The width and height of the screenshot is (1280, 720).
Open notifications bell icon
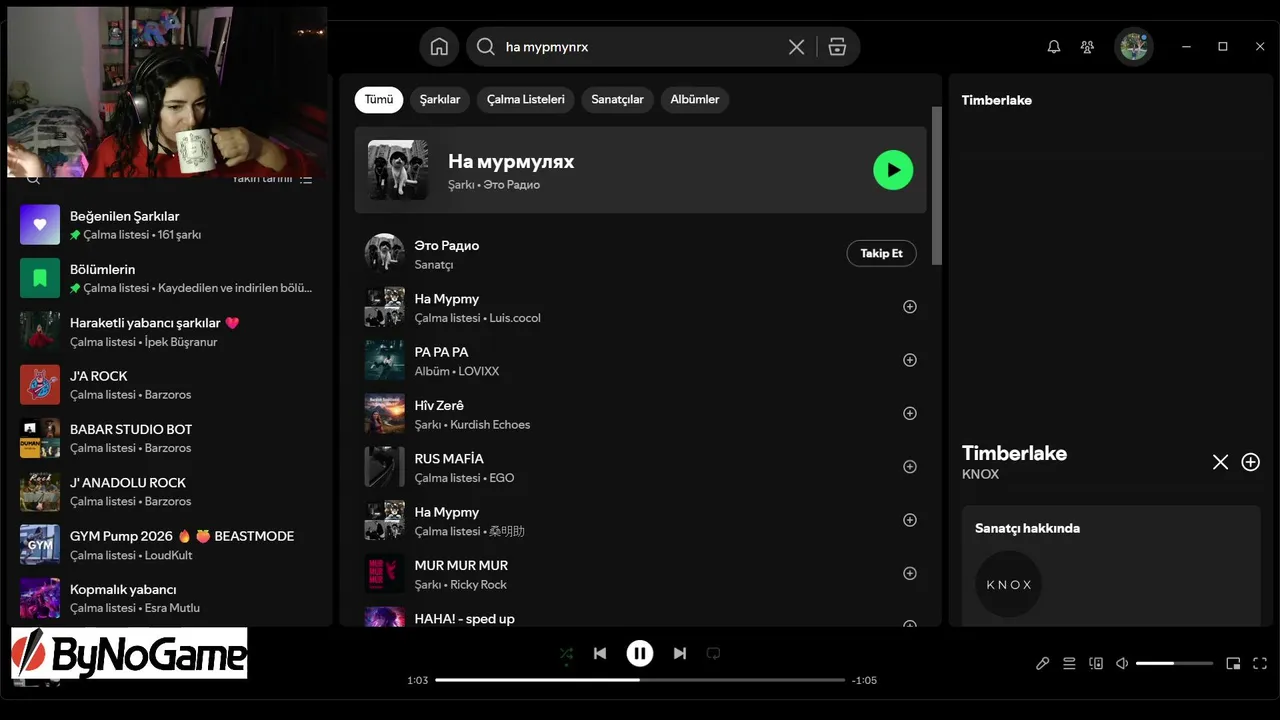point(1054,47)
